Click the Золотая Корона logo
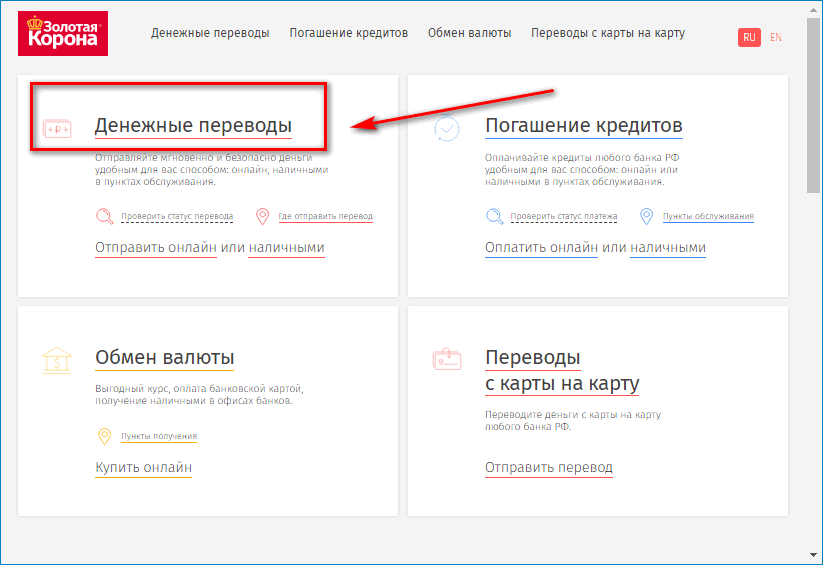 coord(63,34)
